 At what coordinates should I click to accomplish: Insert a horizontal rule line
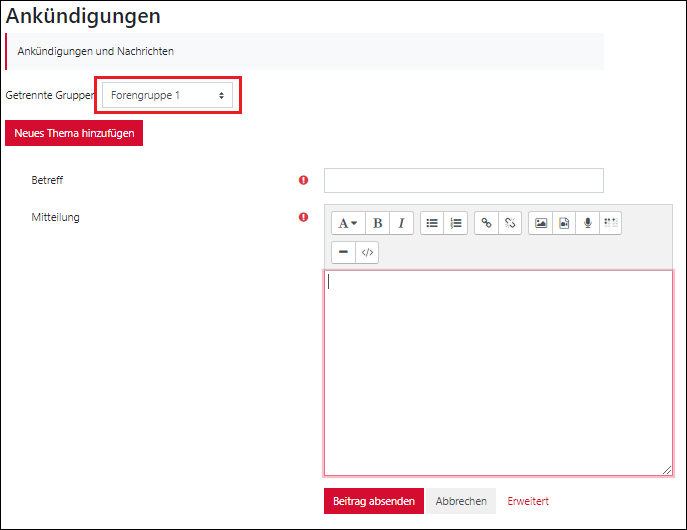tap(343, 253)
